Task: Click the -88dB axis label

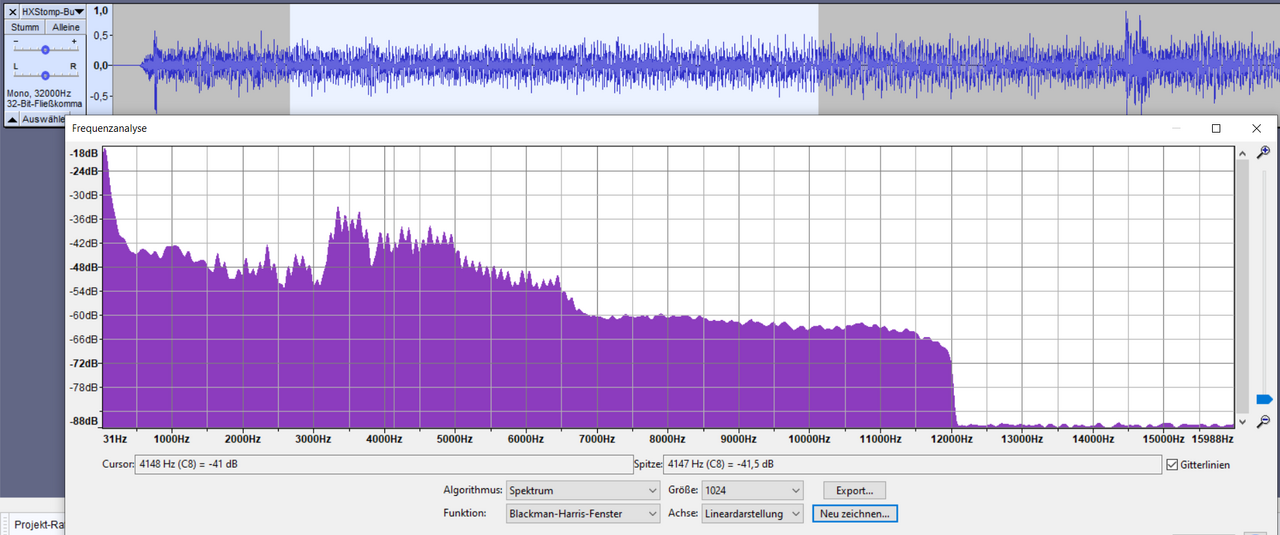Action: [x=84, y=422]
